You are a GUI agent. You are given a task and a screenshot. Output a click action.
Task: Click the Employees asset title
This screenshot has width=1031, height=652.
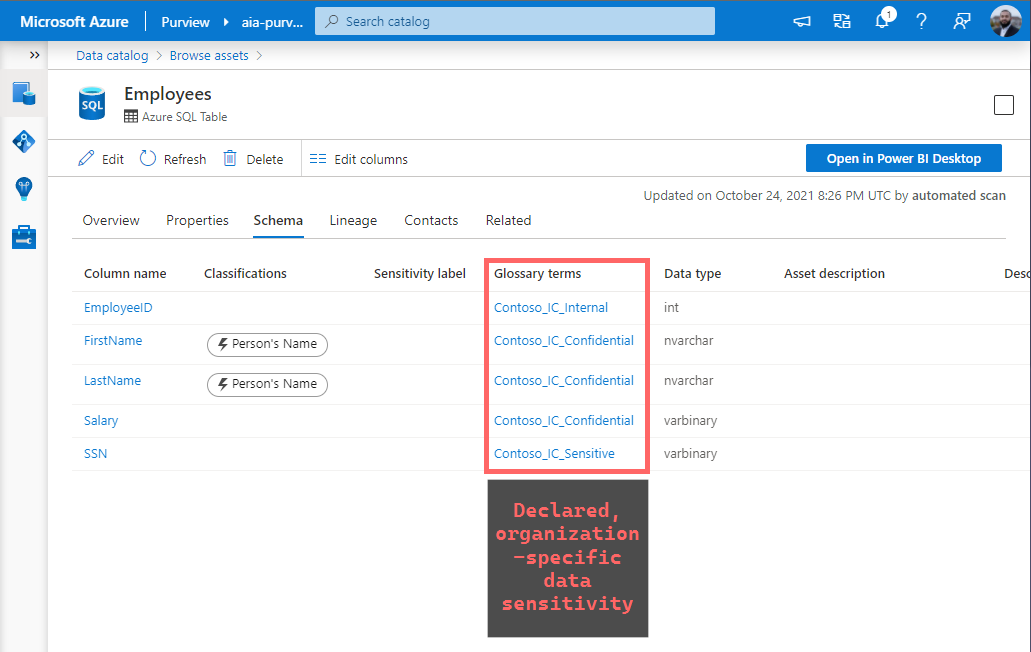168,94
